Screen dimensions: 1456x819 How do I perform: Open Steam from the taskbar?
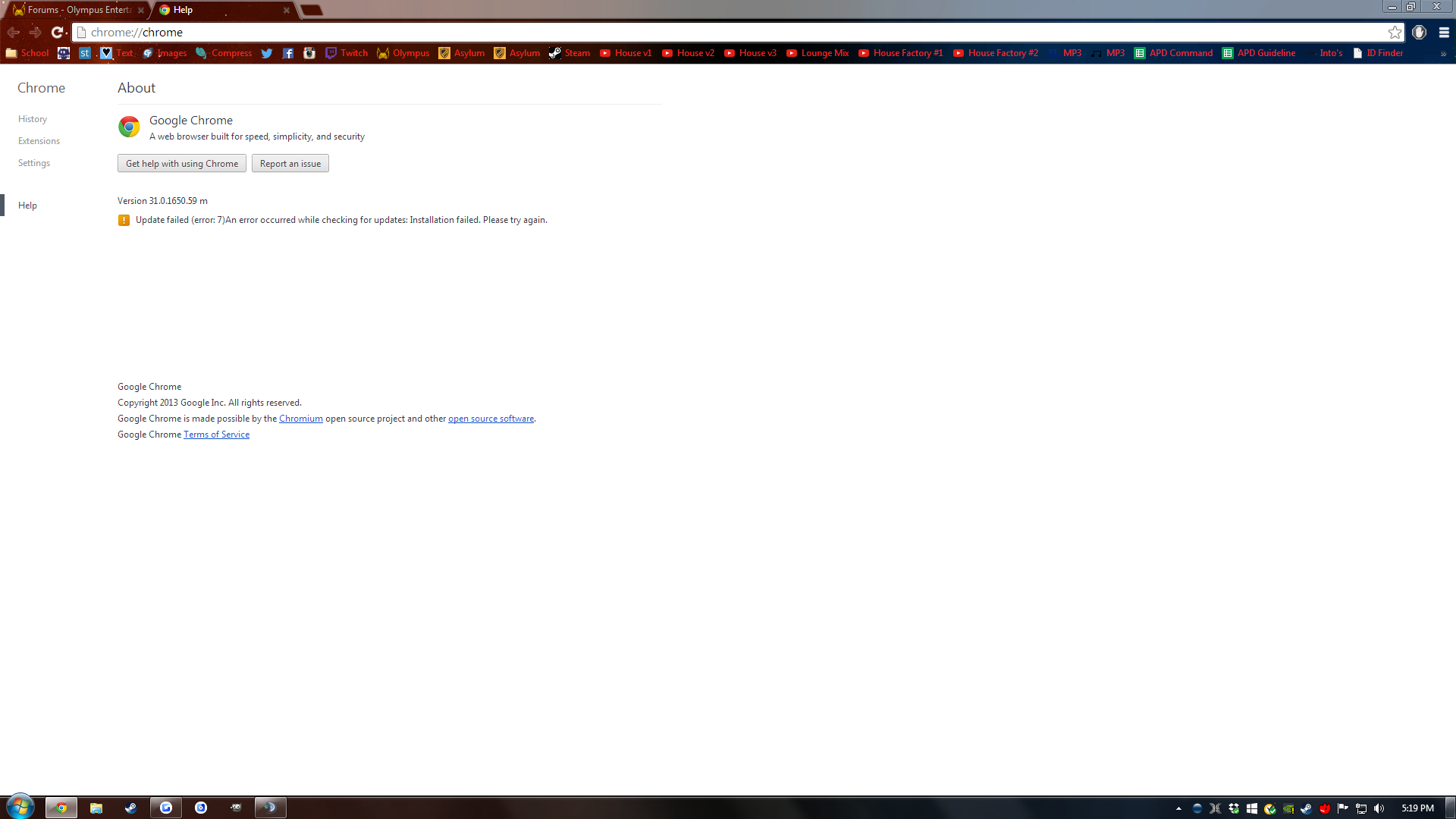tap(130, 808)
